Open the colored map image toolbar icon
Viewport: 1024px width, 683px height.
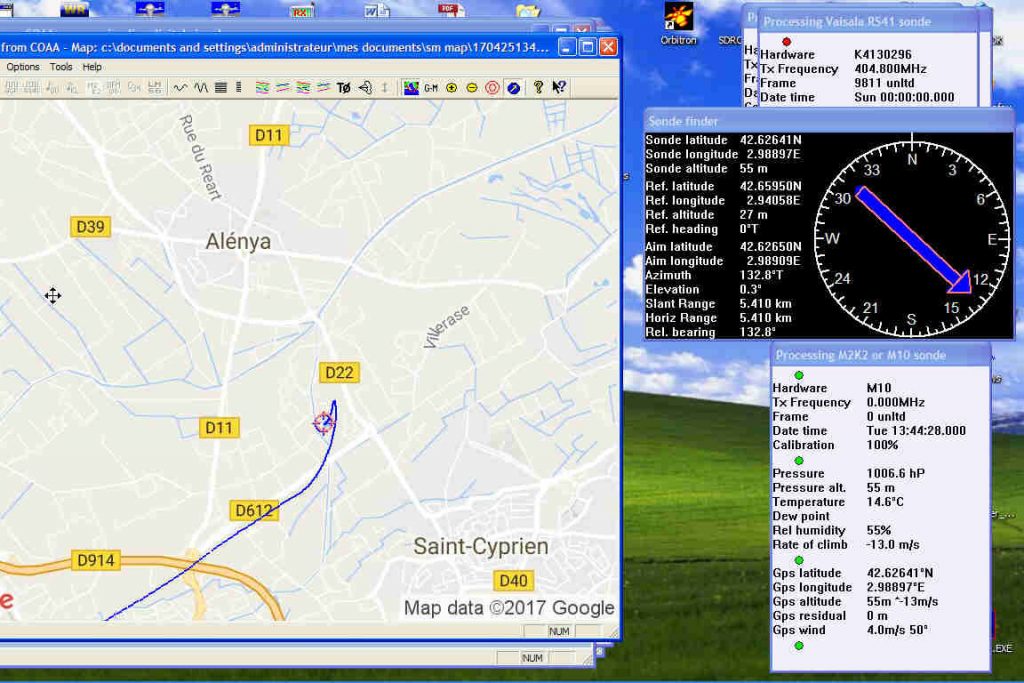pos(411,87)
